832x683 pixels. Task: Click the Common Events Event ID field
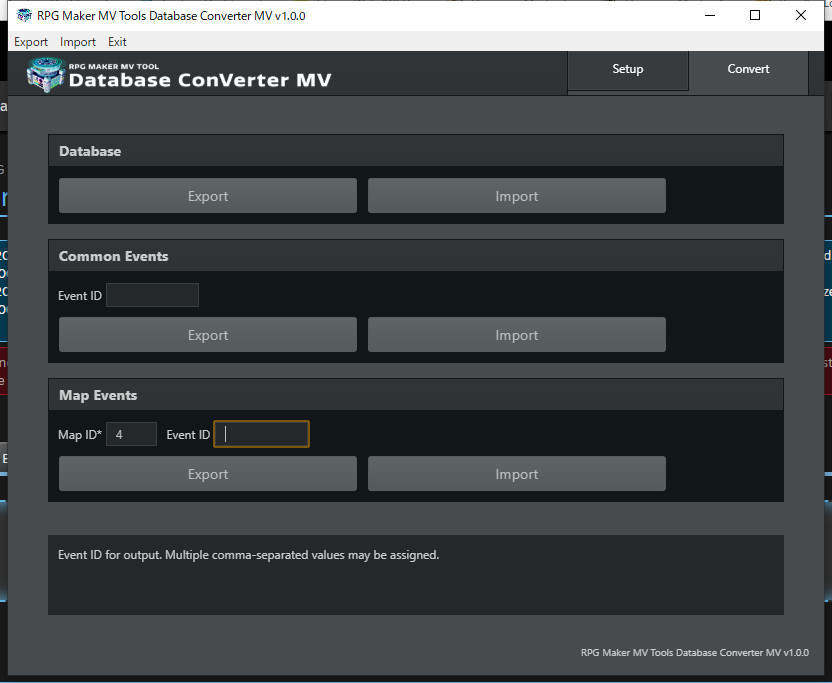(x=151, y=295)
